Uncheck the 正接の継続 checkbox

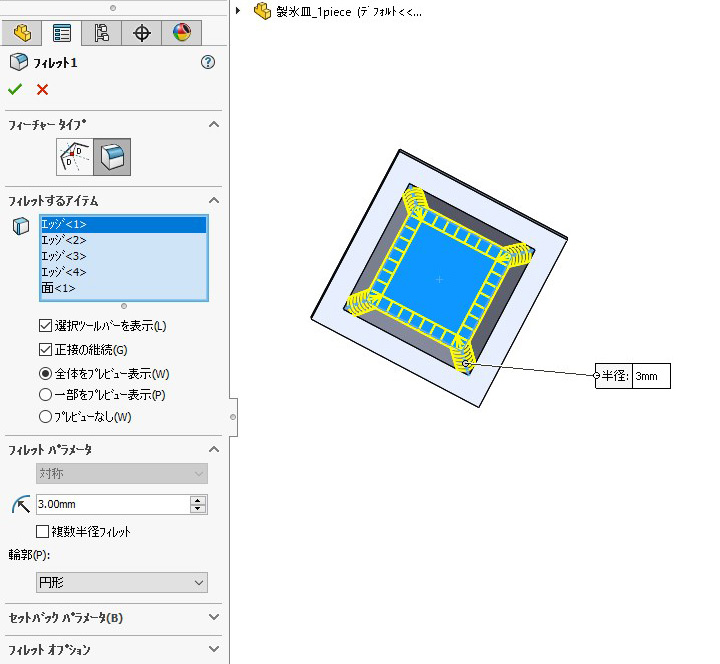[x=45, y=350]
